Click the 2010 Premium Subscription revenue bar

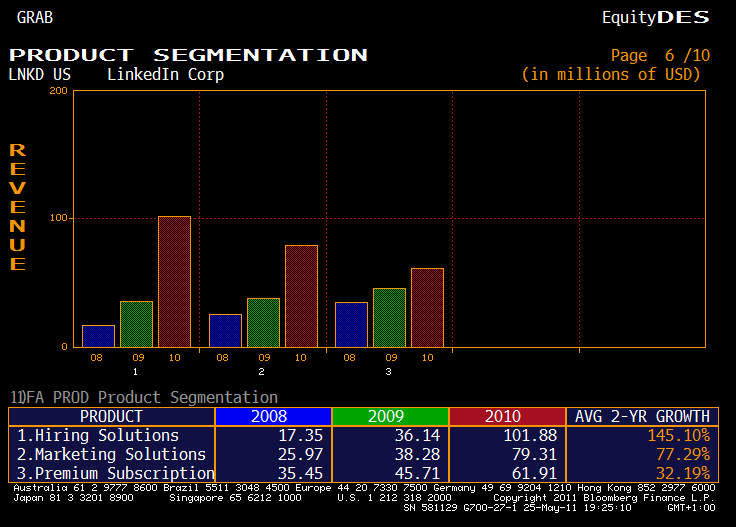(x=427, y=307)
